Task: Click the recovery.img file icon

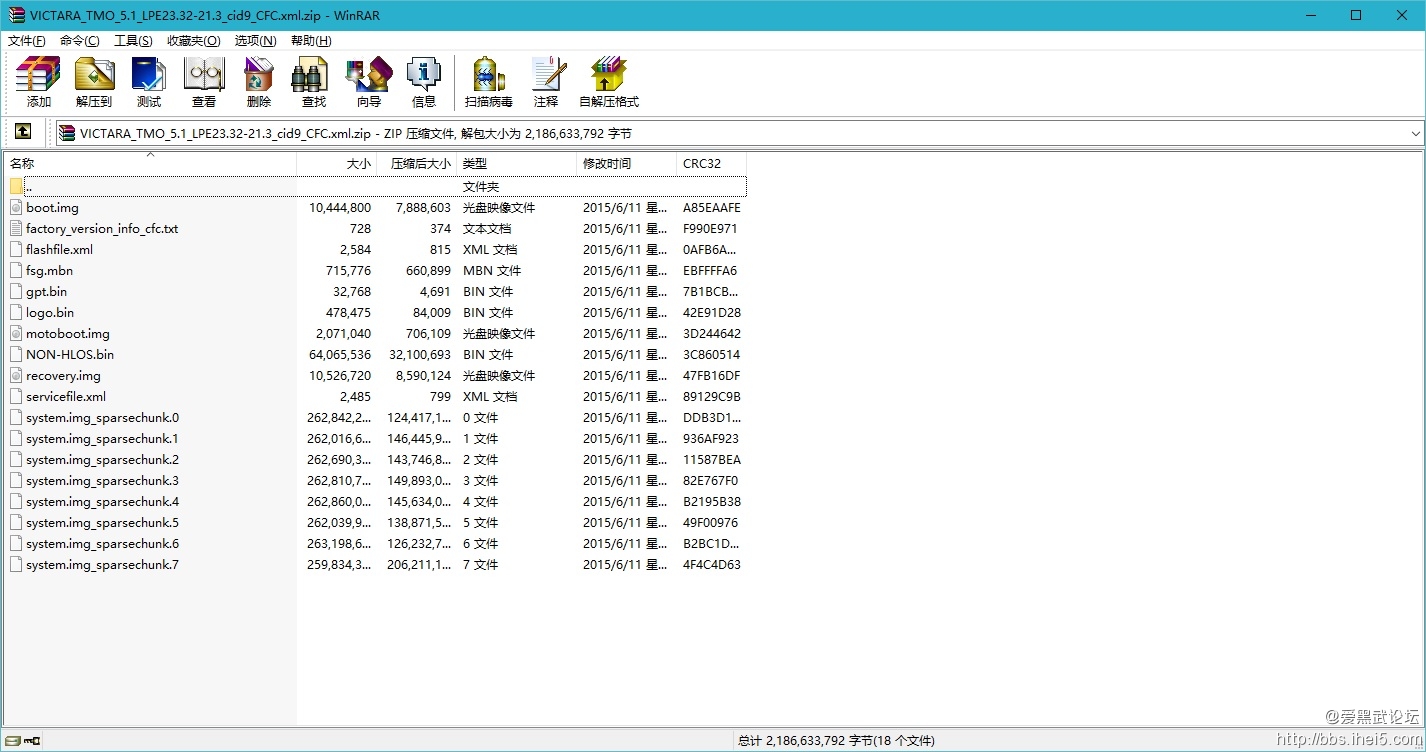Action: (x=16, y=376)
